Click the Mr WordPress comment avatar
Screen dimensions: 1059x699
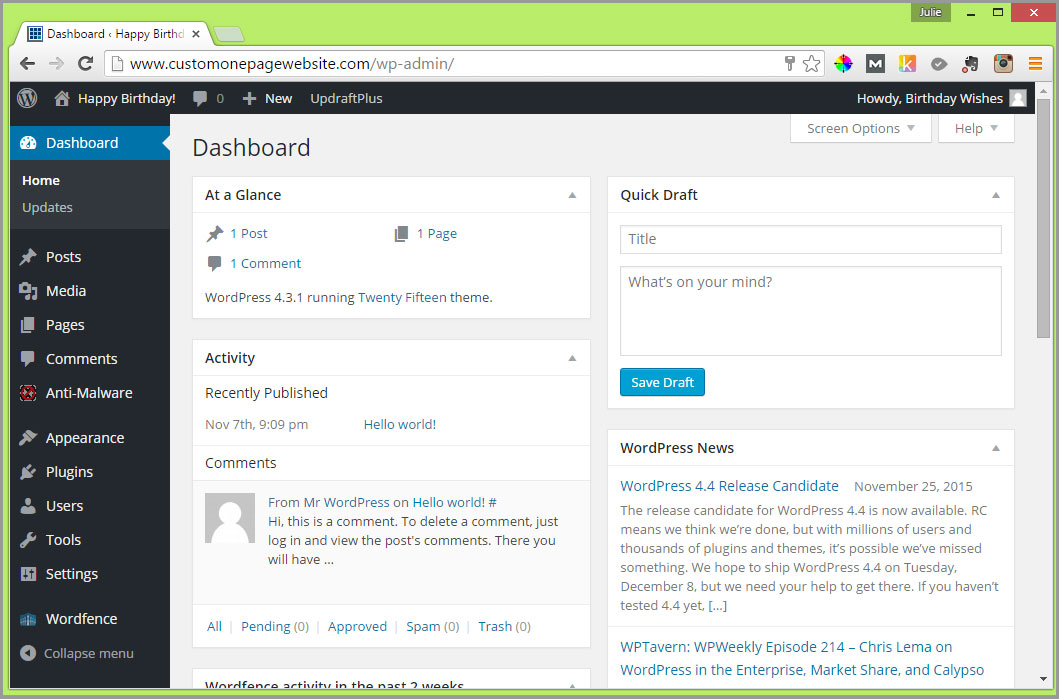(230, 518)
